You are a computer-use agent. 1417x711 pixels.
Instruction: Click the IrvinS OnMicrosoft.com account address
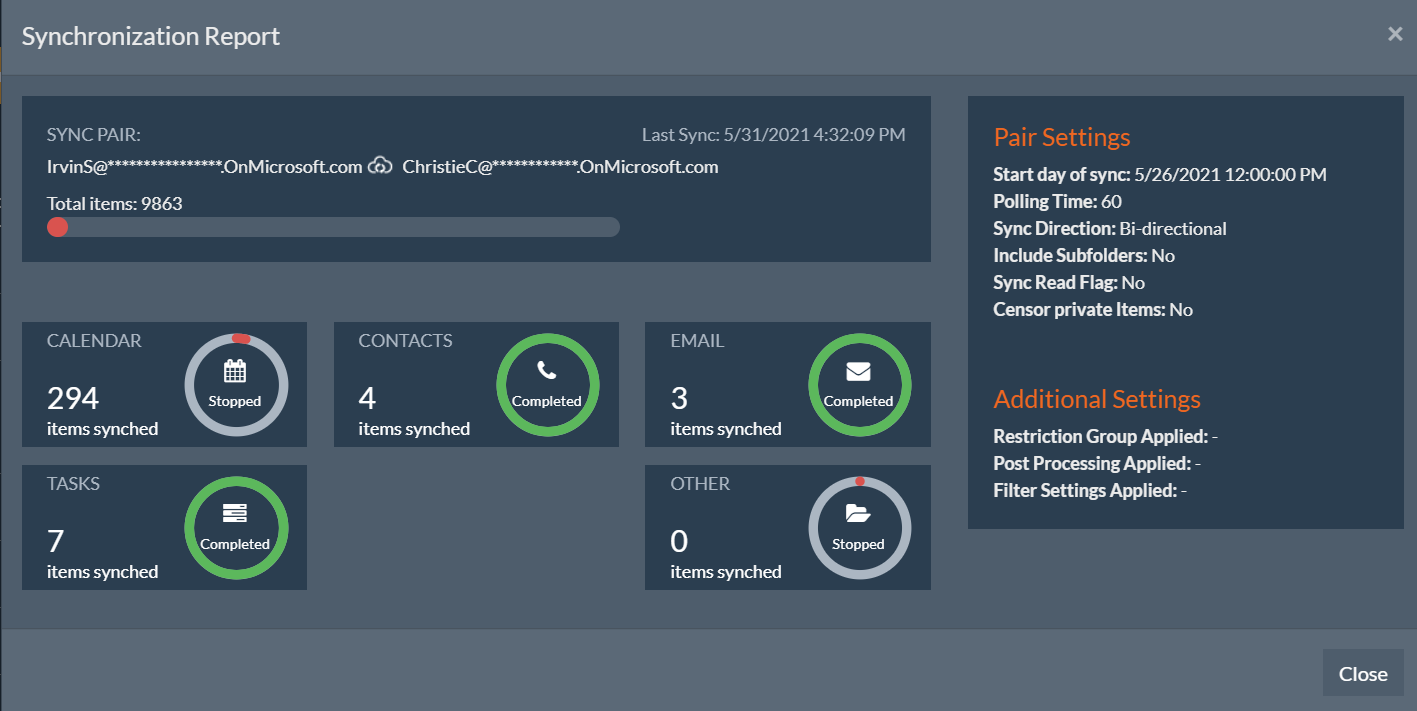[204, 167]
